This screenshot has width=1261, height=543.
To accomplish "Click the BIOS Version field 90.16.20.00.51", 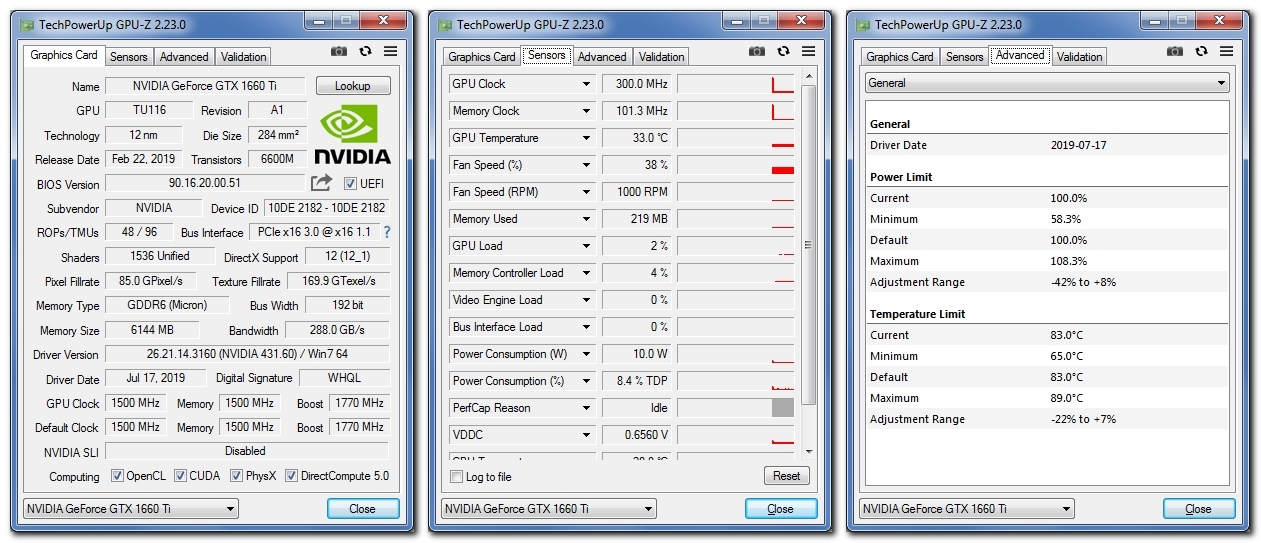I will [205, 183].
